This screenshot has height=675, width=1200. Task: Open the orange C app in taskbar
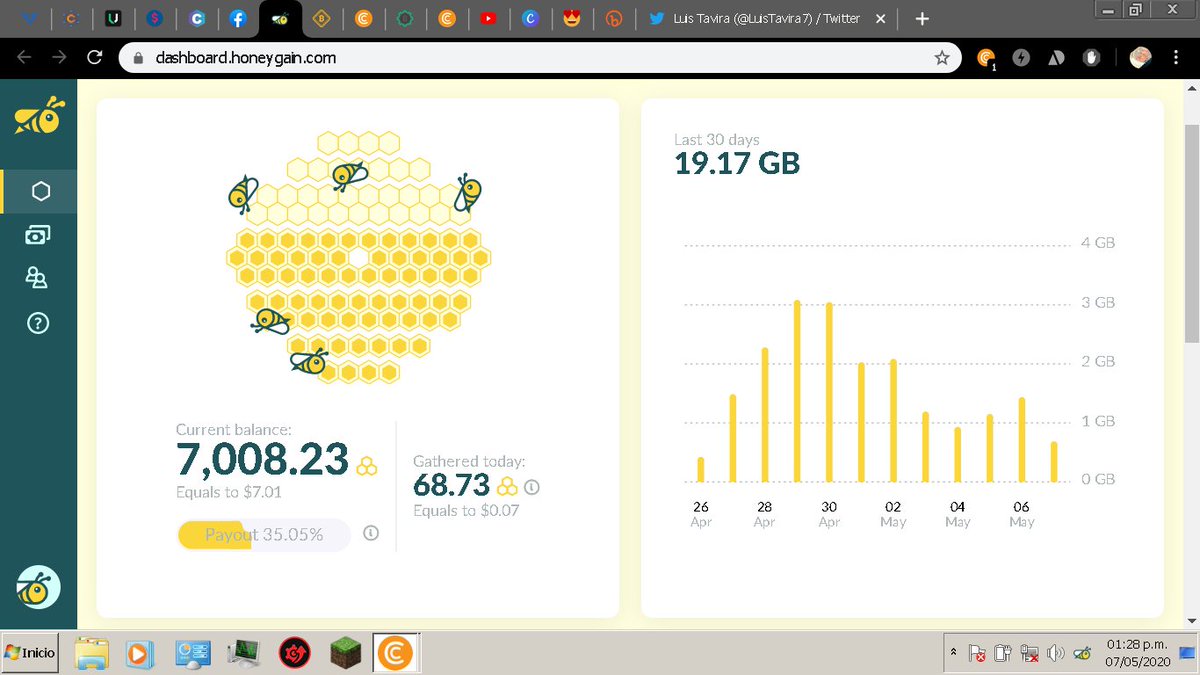point(395,654)
